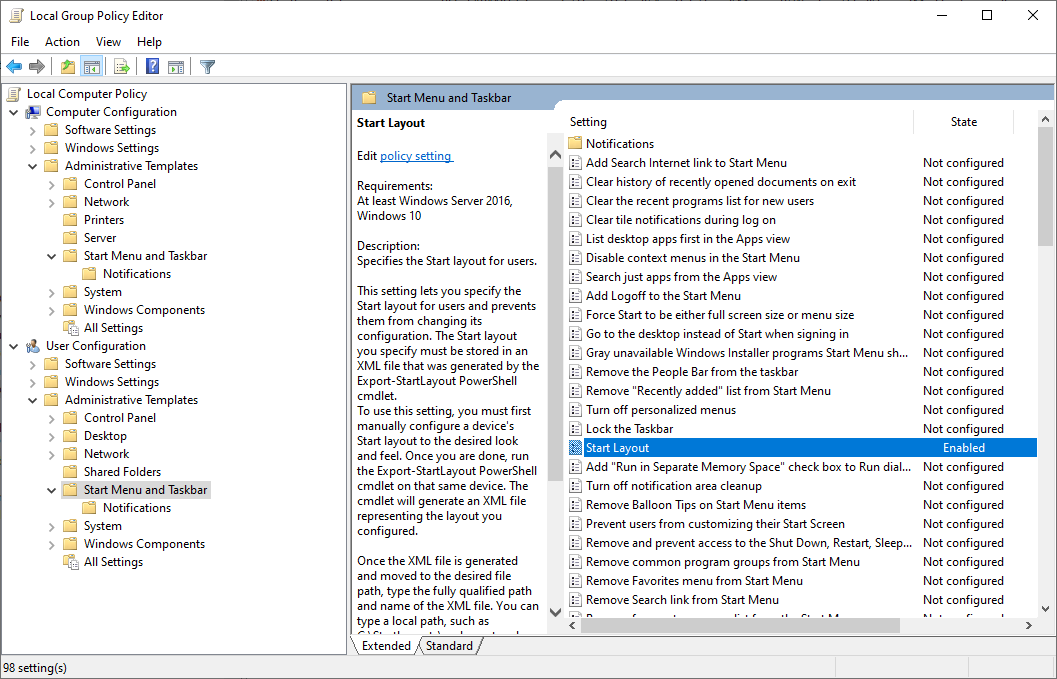Image resolution: width=1057 pixels, height=679 pixels.
Task: Click the User Configuration icon
Action: [33, 346]
